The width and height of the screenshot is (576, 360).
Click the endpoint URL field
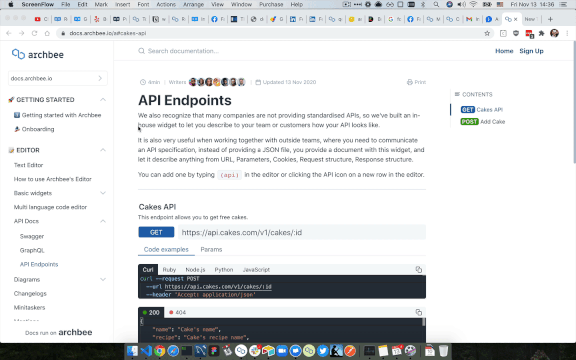(x=302, y=232)
